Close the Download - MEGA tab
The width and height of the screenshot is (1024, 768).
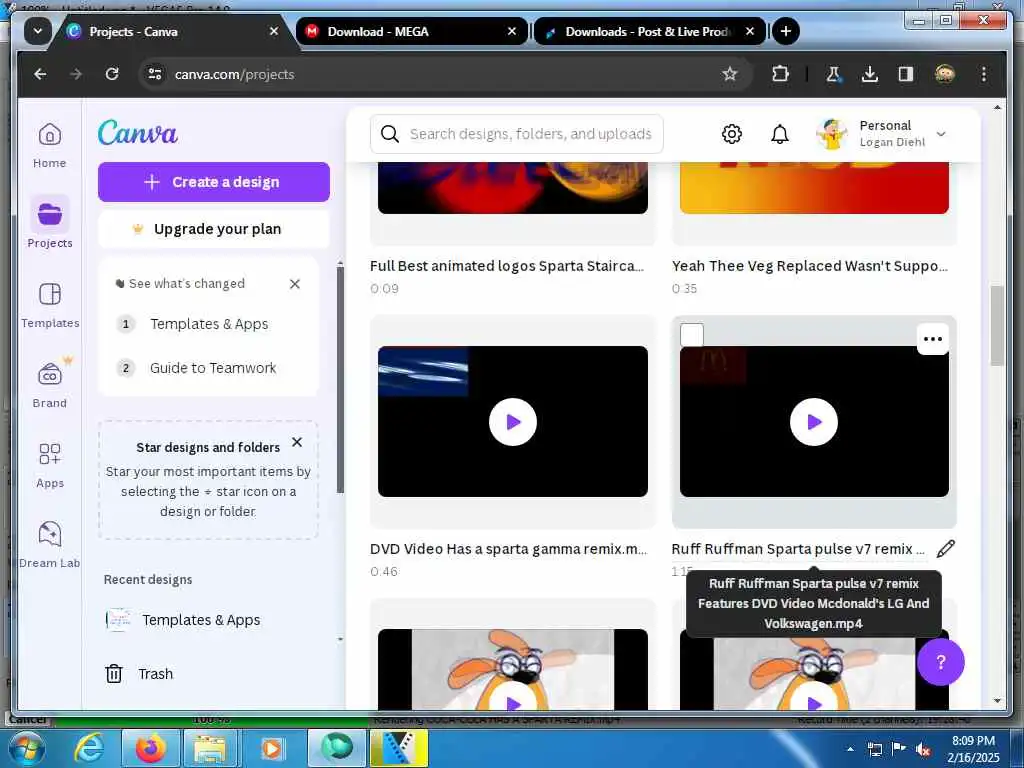(x=512, y=31)
